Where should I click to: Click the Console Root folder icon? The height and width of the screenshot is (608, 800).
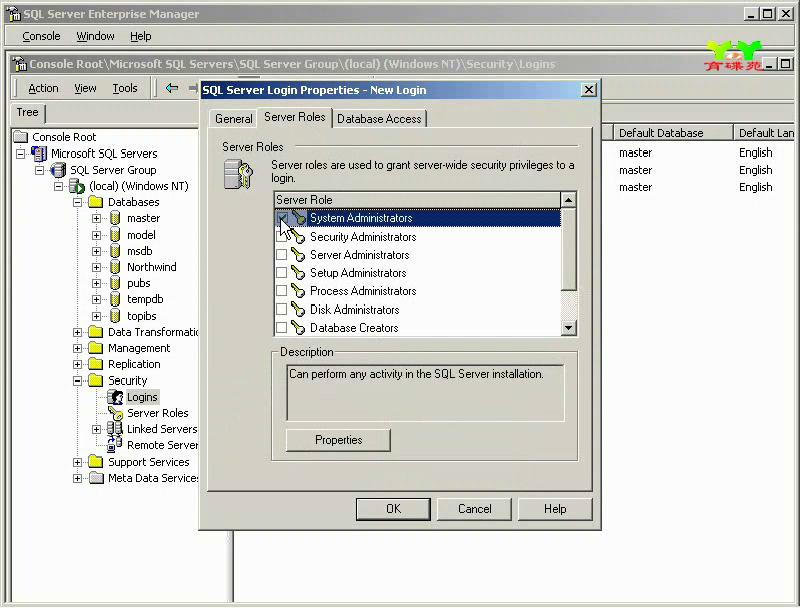(x=20, y=137)
